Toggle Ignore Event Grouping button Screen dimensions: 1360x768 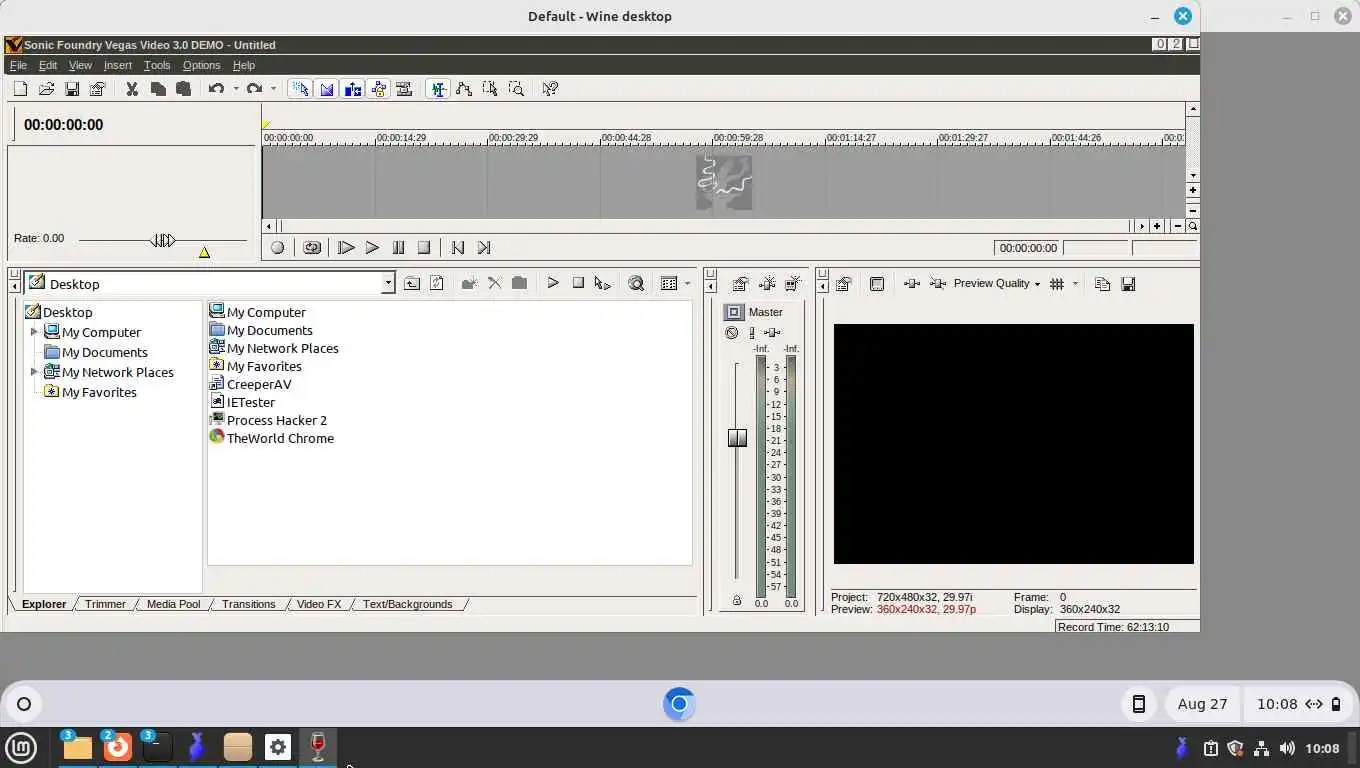(404, 89)
